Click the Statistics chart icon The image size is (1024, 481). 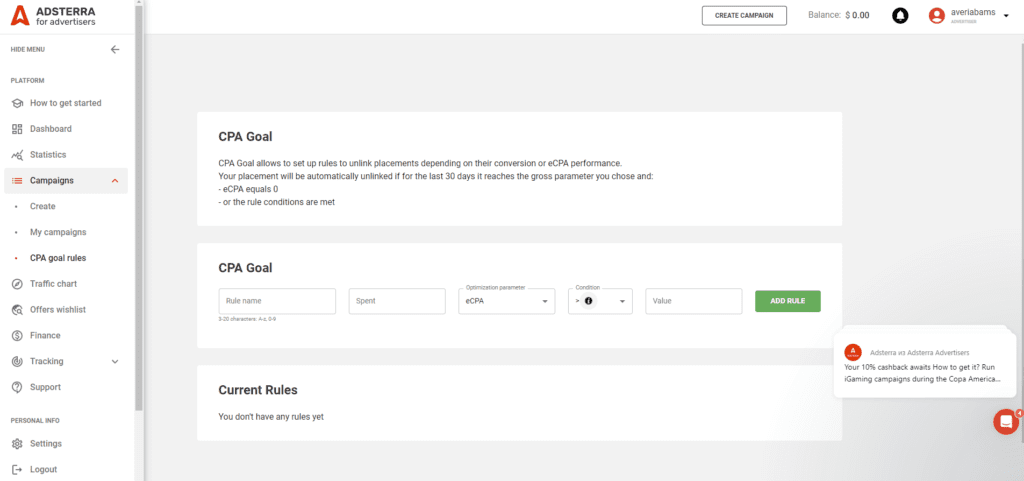coord(18,155)
